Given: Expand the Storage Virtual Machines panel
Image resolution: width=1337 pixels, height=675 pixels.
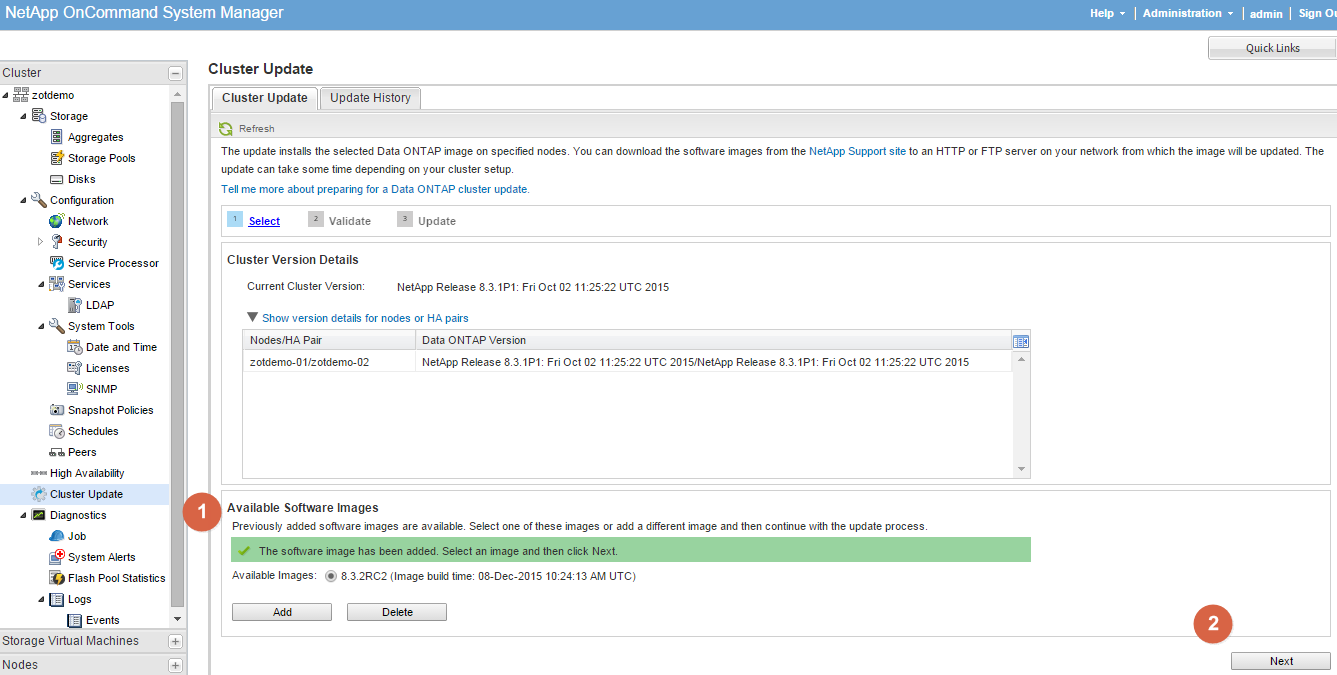Looking at the screenshot, I should click(x=175, y=641).
